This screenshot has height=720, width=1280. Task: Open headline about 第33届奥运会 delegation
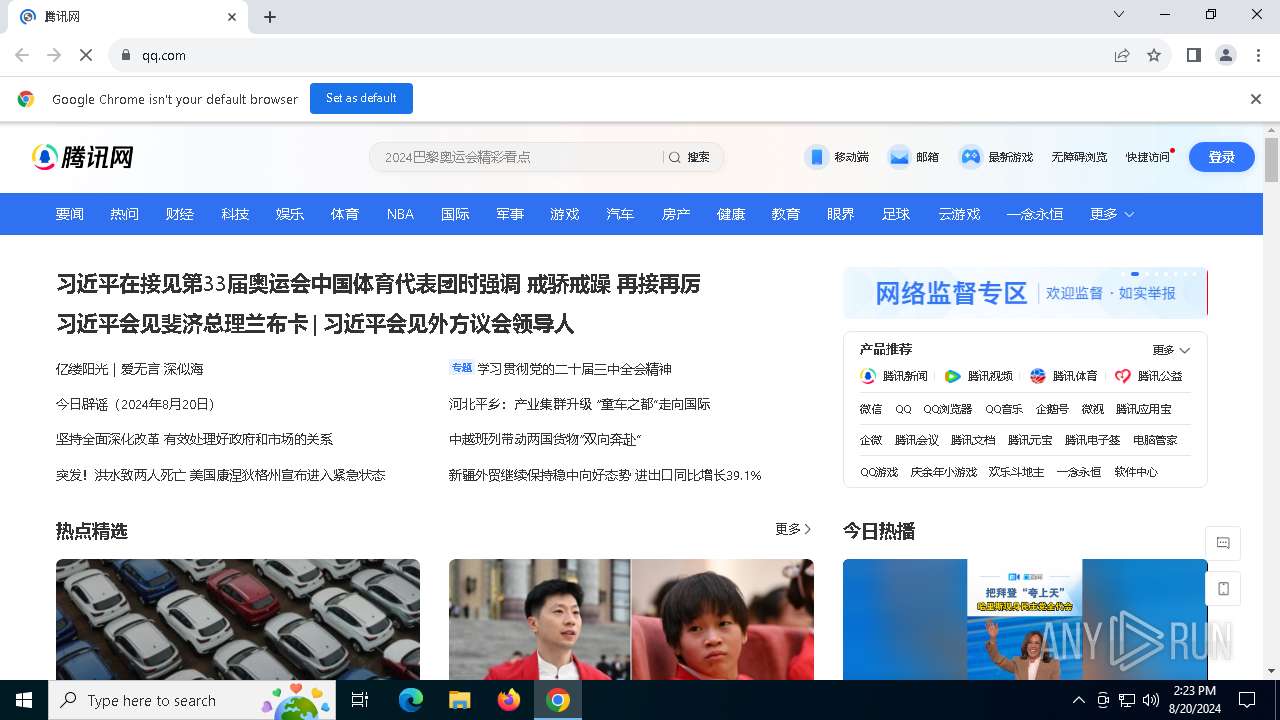click(x=378, y=284)
